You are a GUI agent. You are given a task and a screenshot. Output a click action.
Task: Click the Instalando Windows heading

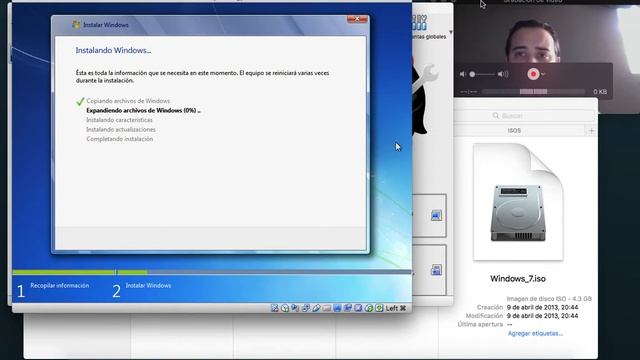point(113,51)
